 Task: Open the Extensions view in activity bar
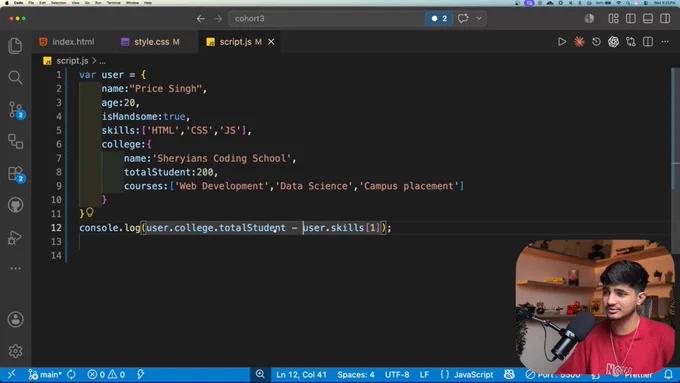16,173
